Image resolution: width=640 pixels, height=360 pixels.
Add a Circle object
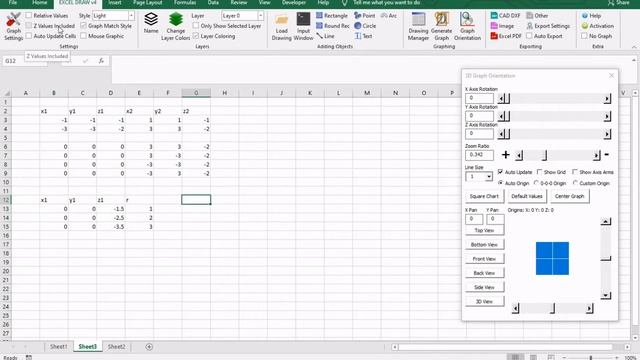click(365, 26)
